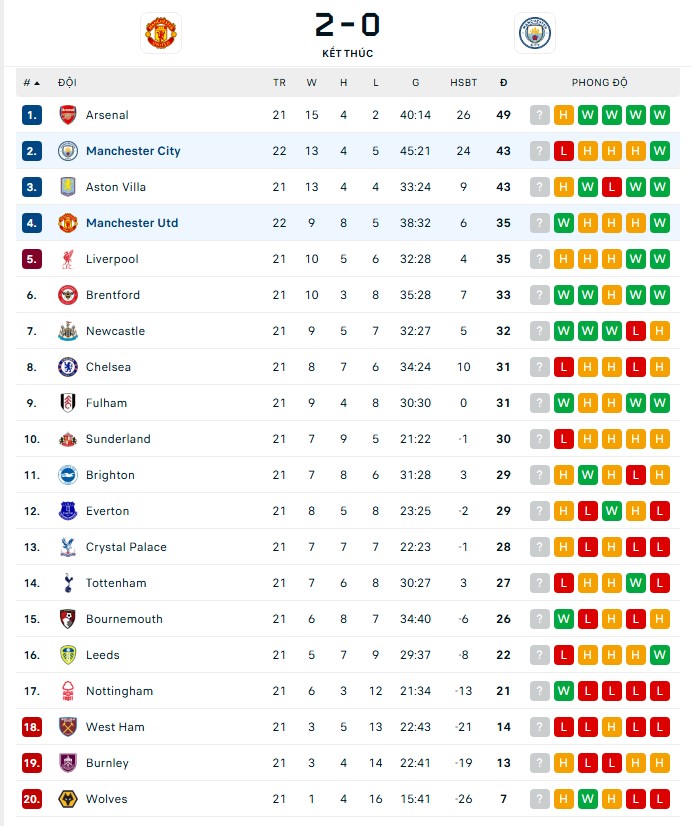Click Arsenal's gray question mark form badge

pos(540,115)
